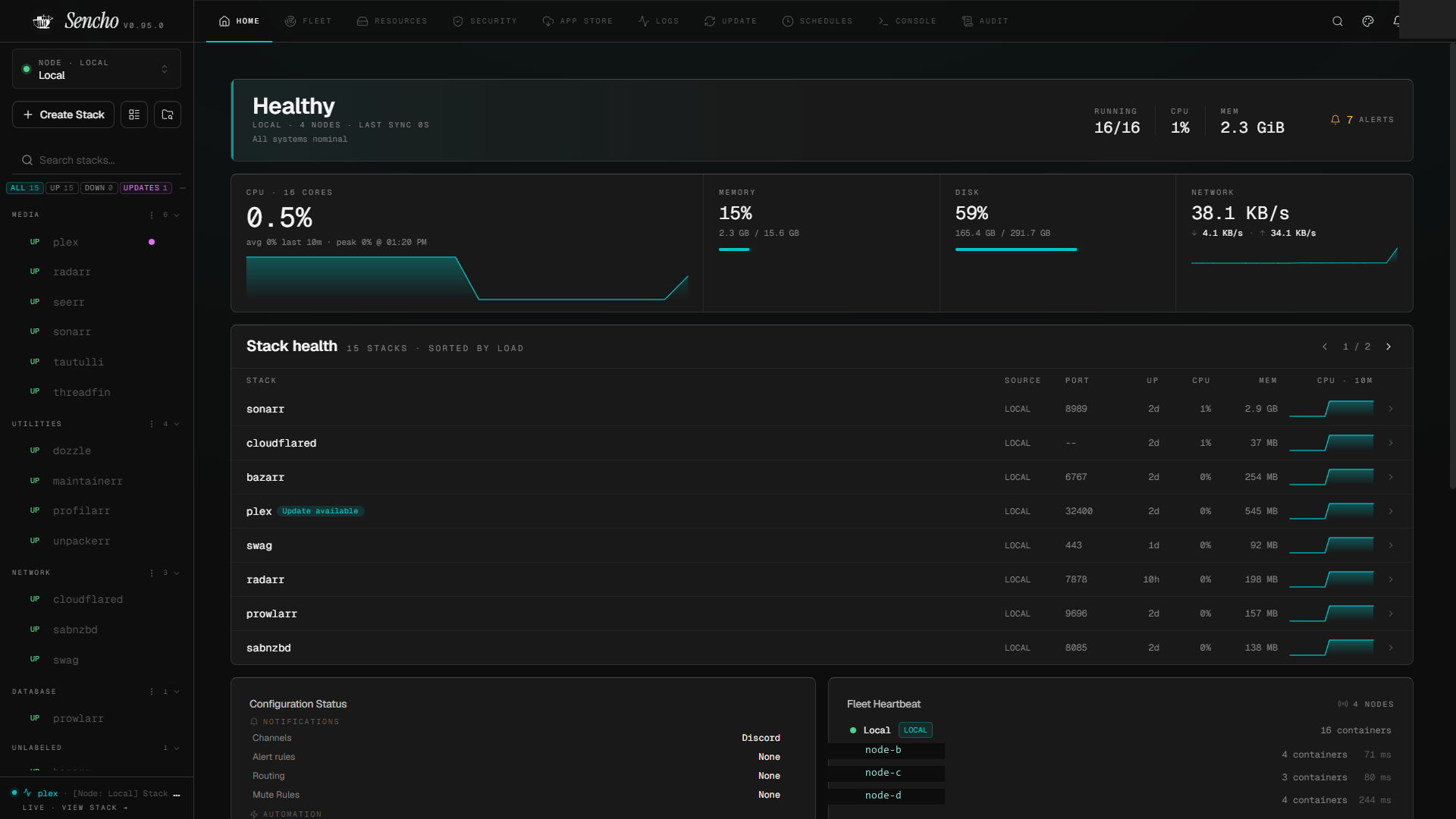
Task: Collapse the Utilities stack group
Action: point(177,424)
